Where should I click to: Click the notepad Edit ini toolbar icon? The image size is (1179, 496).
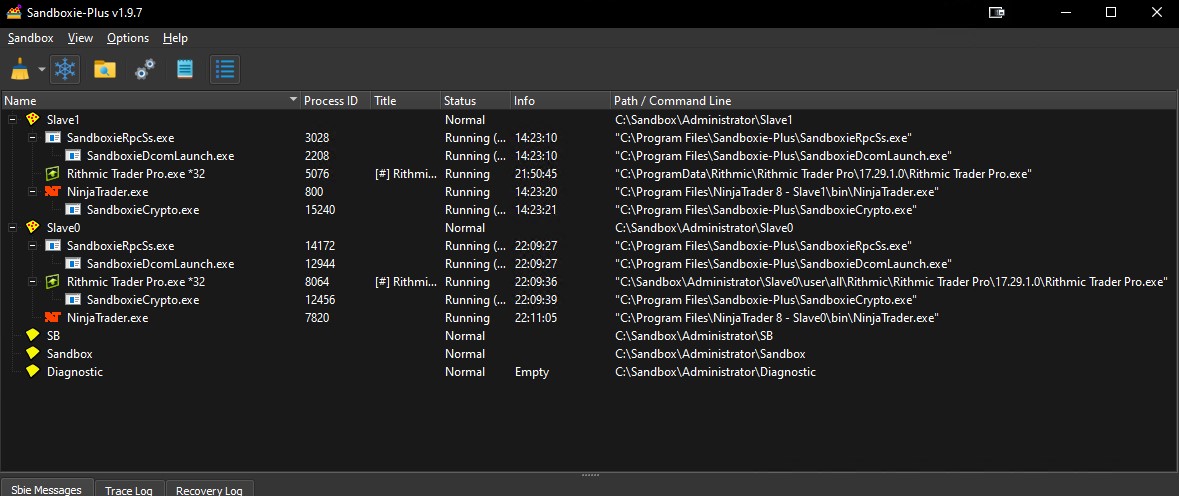pyautogui.click(x=184, y=70)
